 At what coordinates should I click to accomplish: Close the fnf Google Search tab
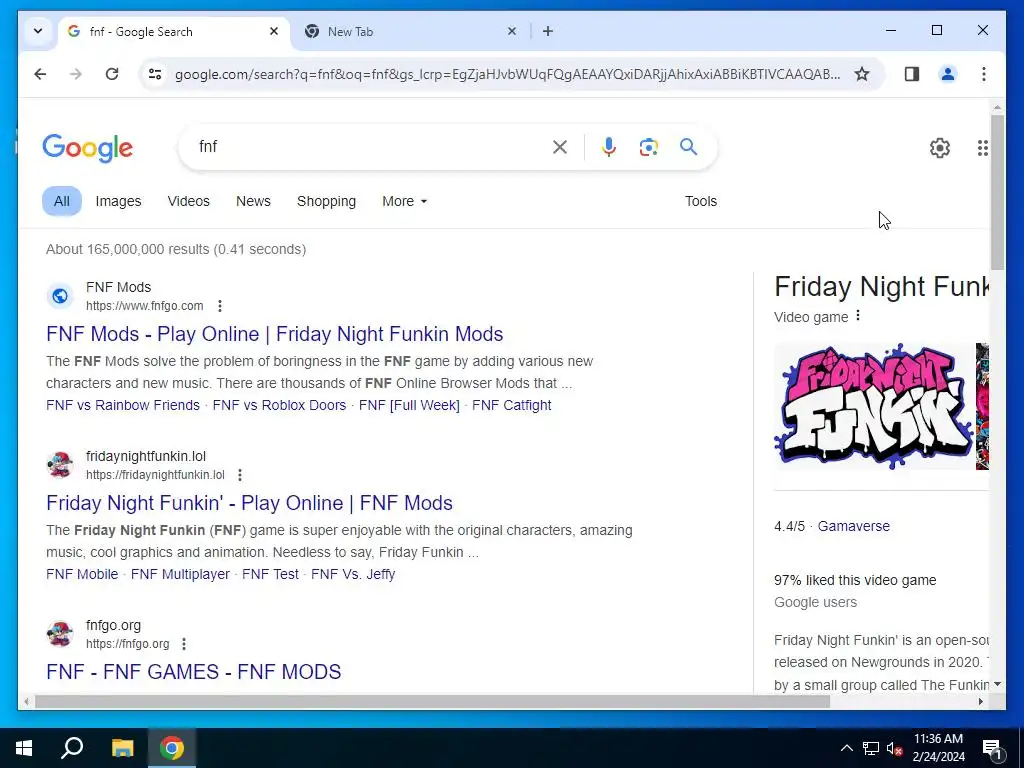pyautogui.click(x=274, y=31)
